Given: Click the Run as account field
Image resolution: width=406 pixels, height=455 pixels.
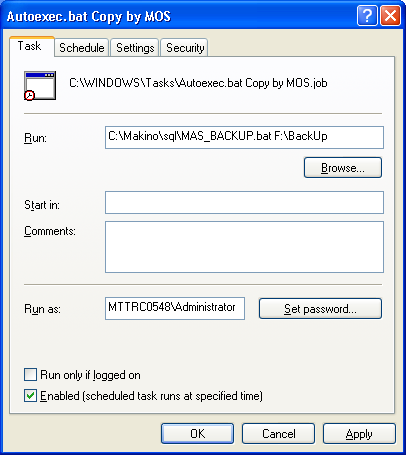Looking at the screenshot, I should point(175,308).
